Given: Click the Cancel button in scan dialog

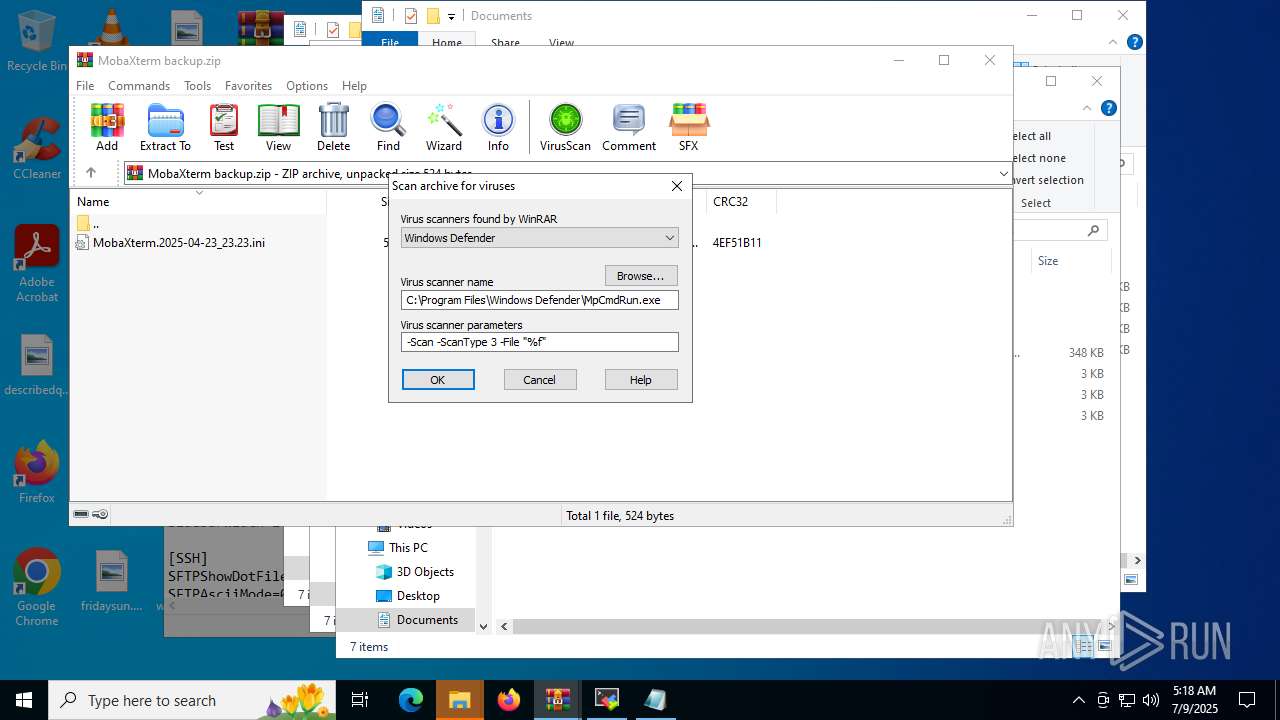Looking at the screenshot, I should click(x=539, y=380).
